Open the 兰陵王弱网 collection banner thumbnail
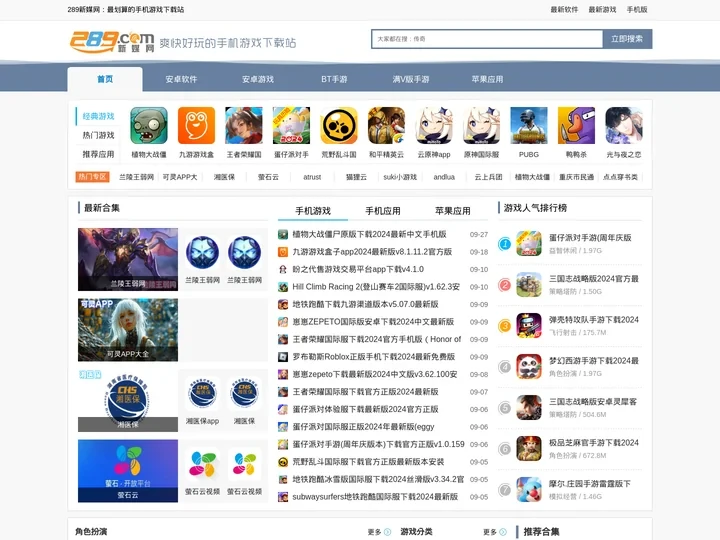The image size is (720, 540). pyautogui.click(x=128, y=259)
